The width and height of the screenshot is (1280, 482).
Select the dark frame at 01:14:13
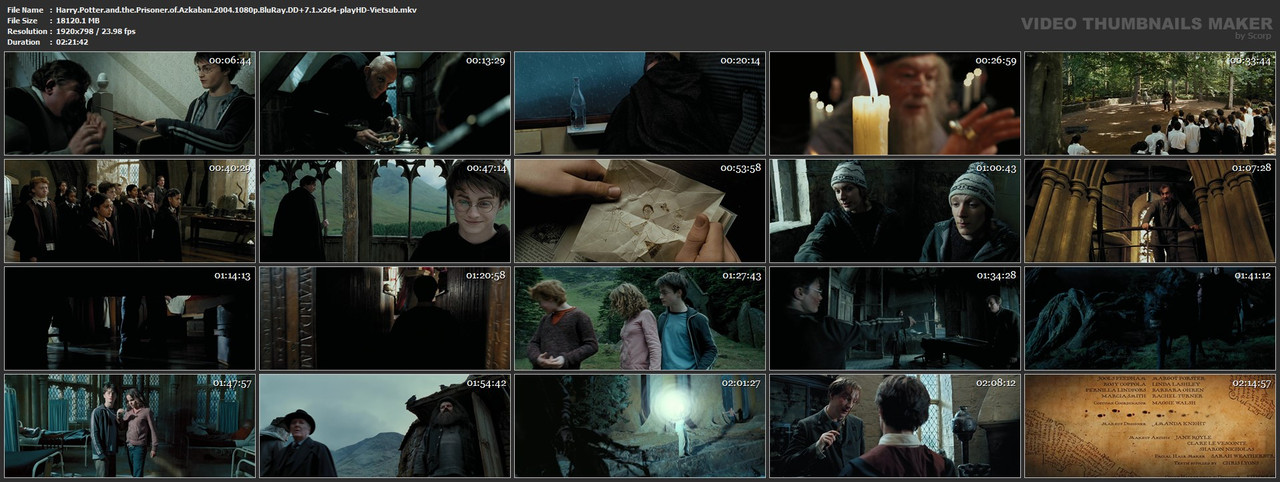pyautogui.click(x=130, y=318)
